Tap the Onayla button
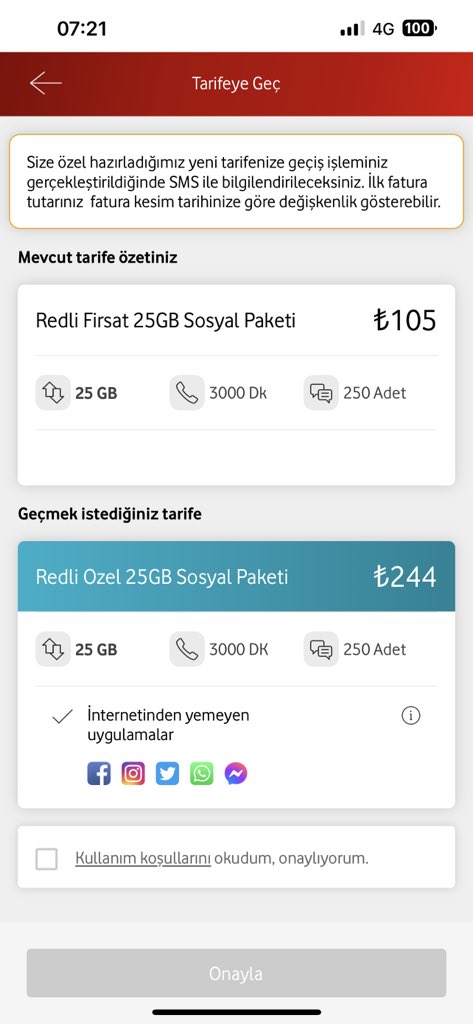This screenshot has height=1024, width=473. 236,973
